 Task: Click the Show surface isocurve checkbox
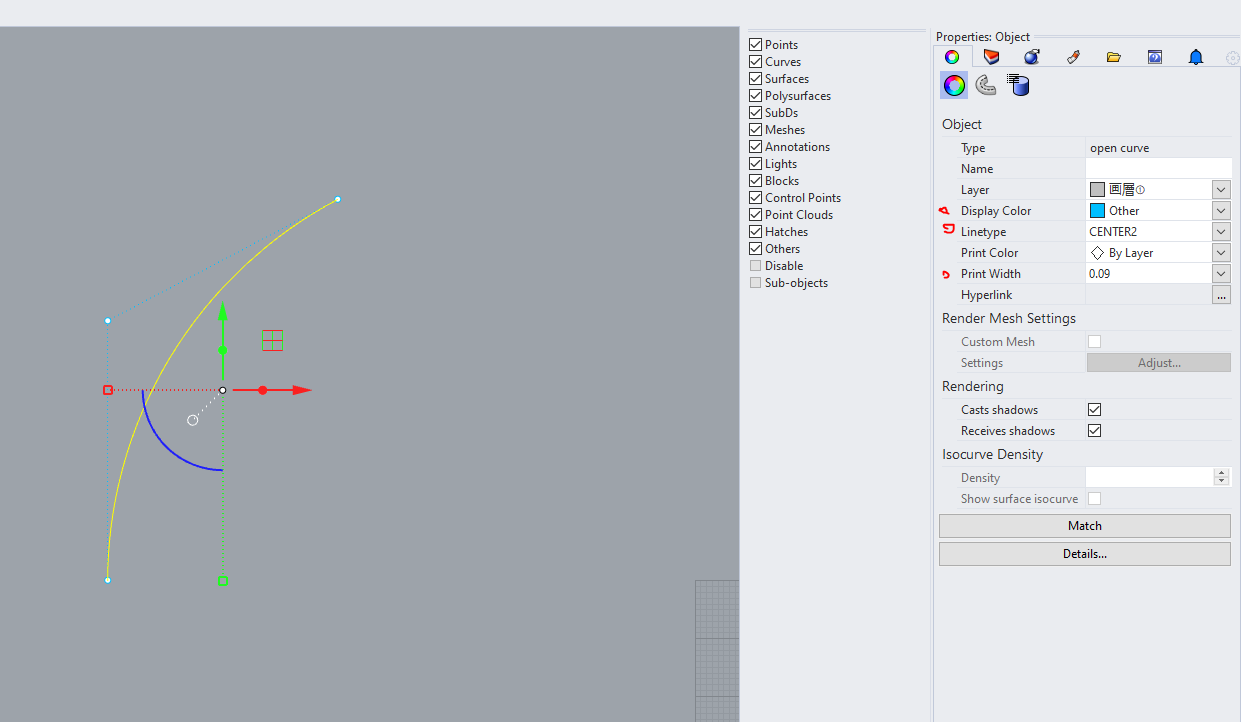tap(1094, 498)
